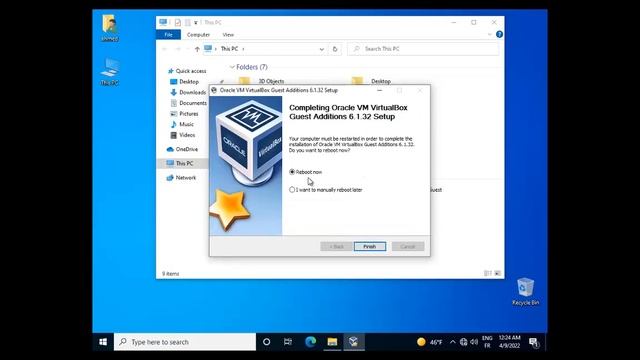Screen dimensions: 640x360
Task: Collapse the File Explorer ribbon chevron
Action: coord(489,35)
